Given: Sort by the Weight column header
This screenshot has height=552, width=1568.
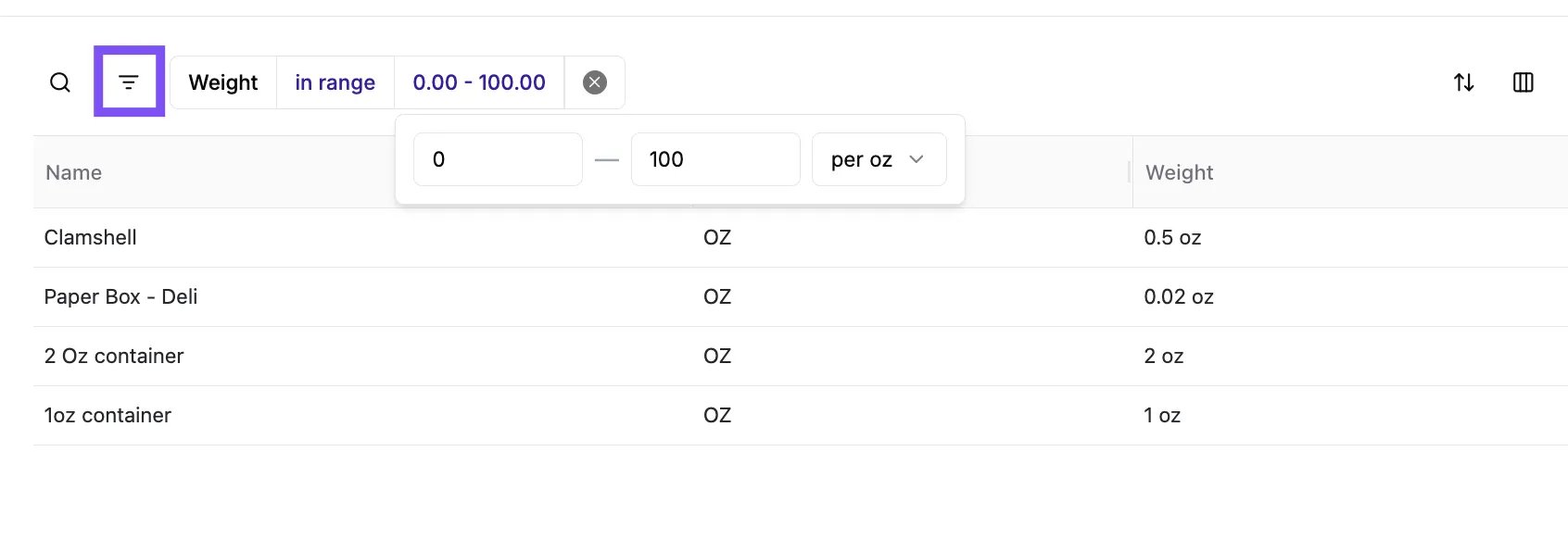Looking at the screenshot, I should tap(1179, 172).
